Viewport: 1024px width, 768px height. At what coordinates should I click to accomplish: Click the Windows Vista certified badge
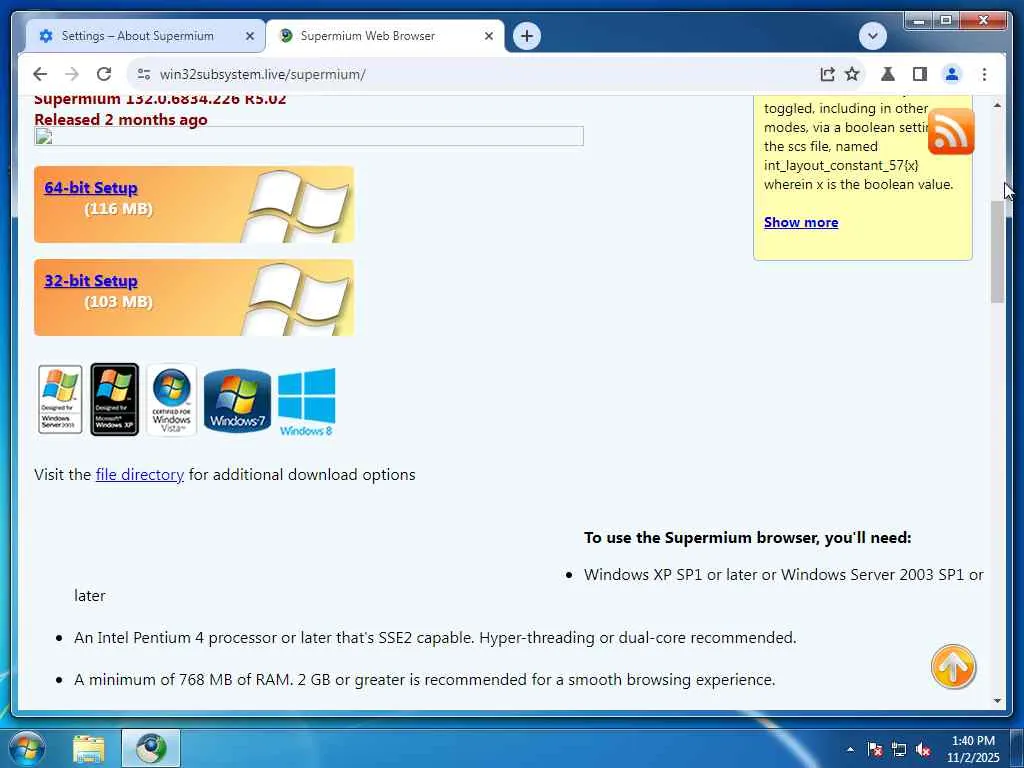coord(172,399)
